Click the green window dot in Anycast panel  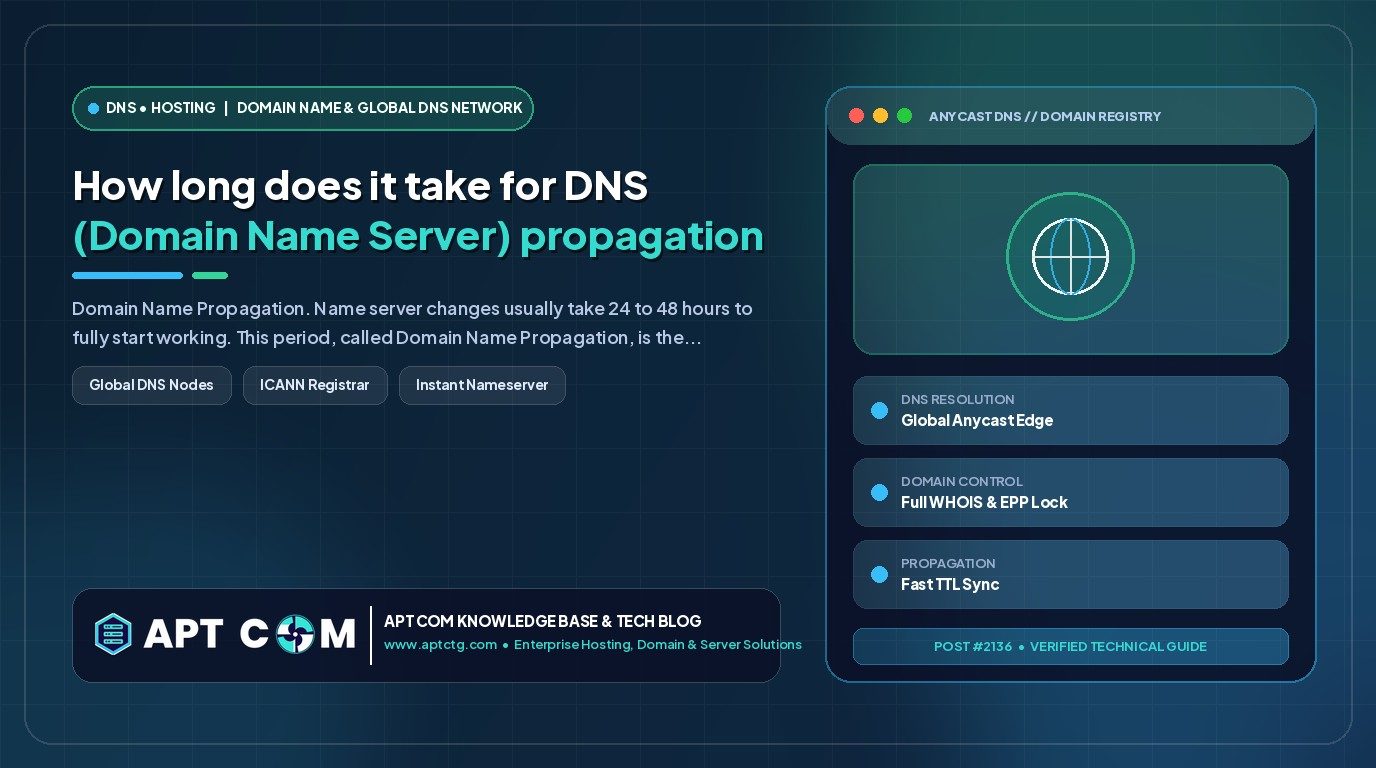(904, 116)
